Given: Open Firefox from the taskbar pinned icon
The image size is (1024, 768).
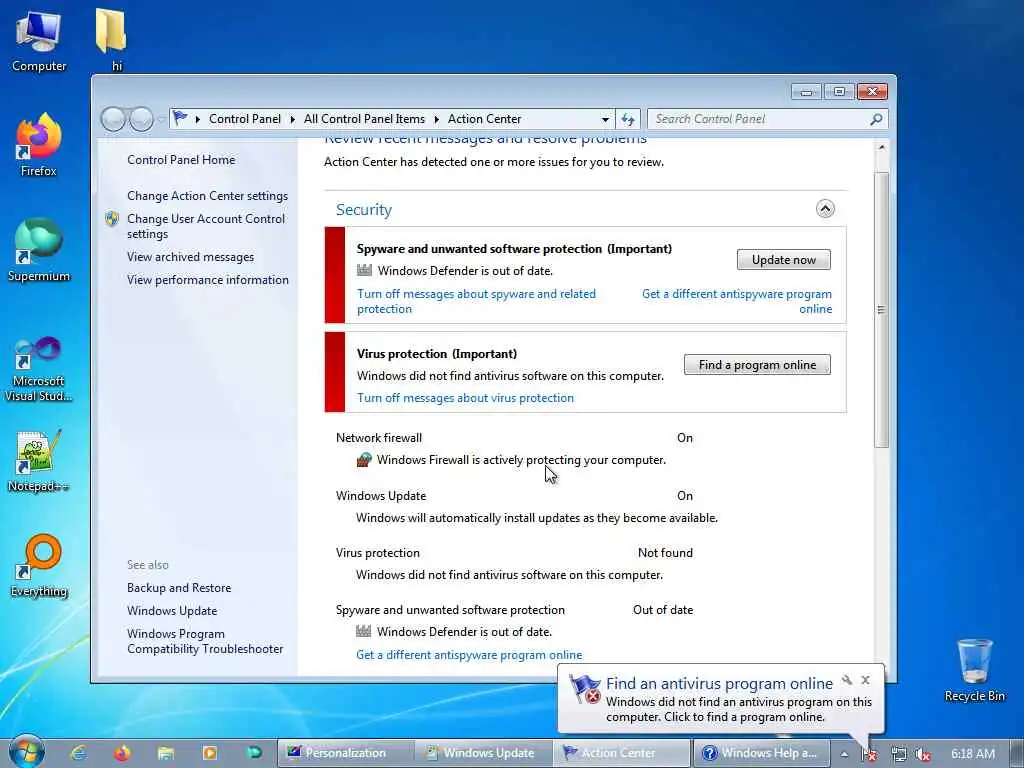Looking at the screenshot, I should tap(122, 753).
